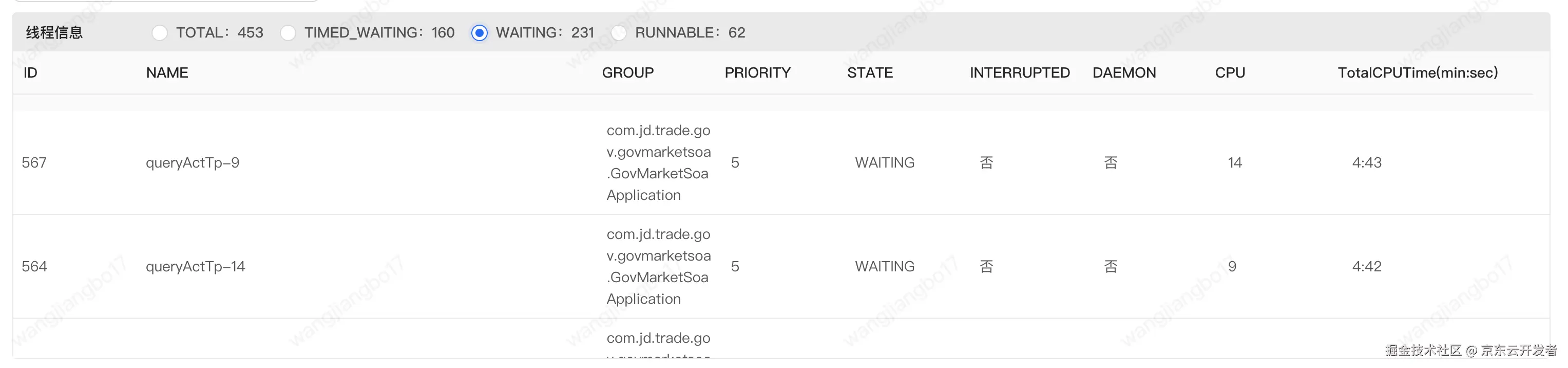The width and height of the screenshot is (1568, 368).
Task: Choose the RUNNABLE: 62 radio filter
Action: tap(619, 33)
